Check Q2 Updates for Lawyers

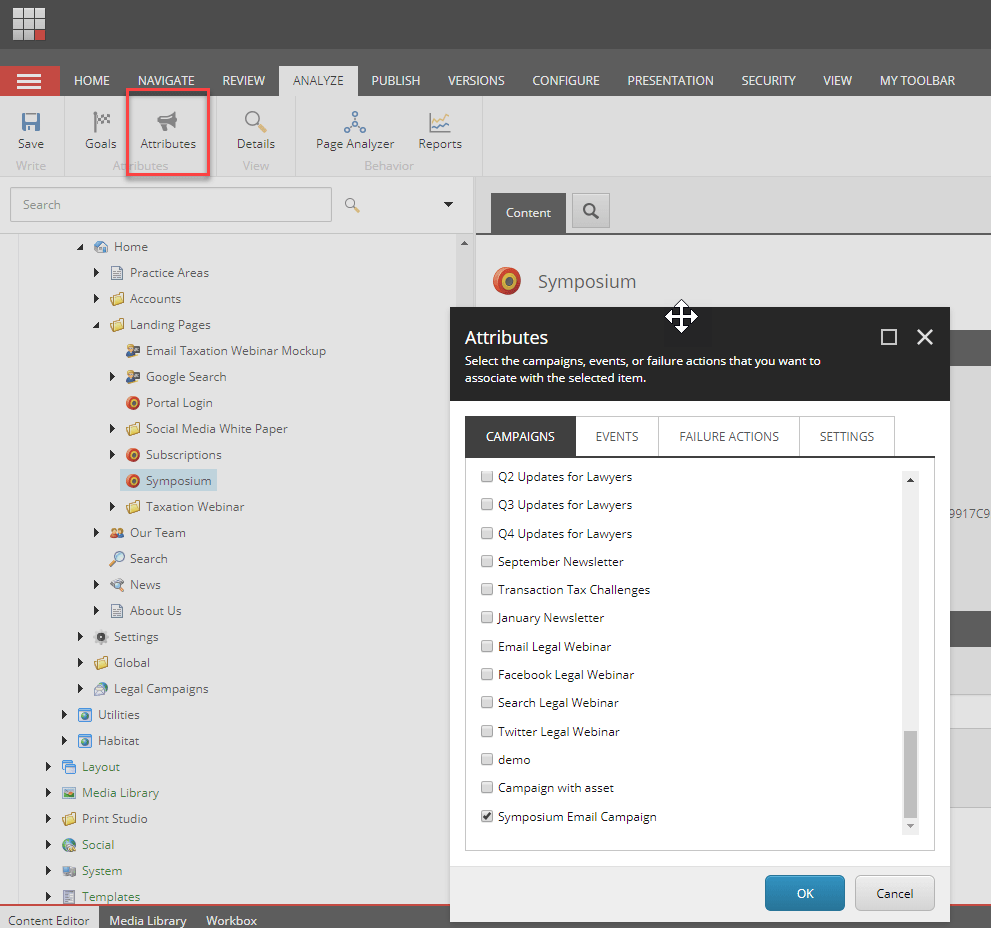[487, 476]
